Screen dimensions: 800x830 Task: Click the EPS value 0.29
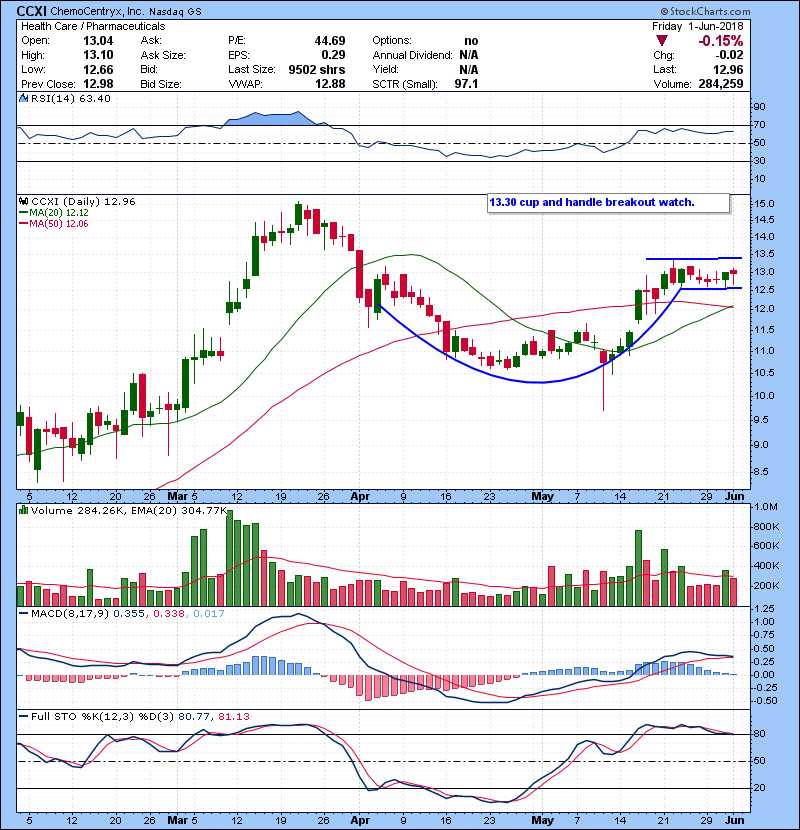click(x=333, y=55)
